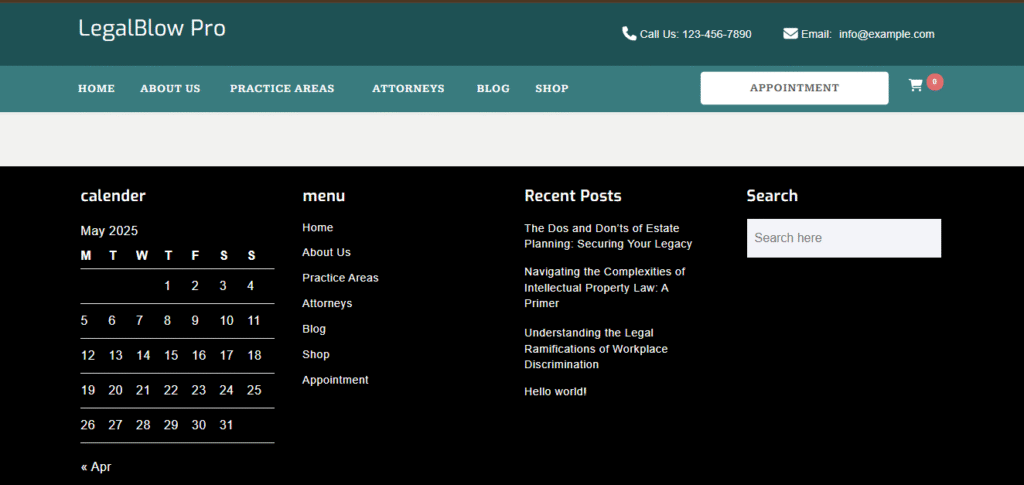Screen dimensions: 1024x485
Task: Open the Home nav menu item
Action: pos(96,89)
